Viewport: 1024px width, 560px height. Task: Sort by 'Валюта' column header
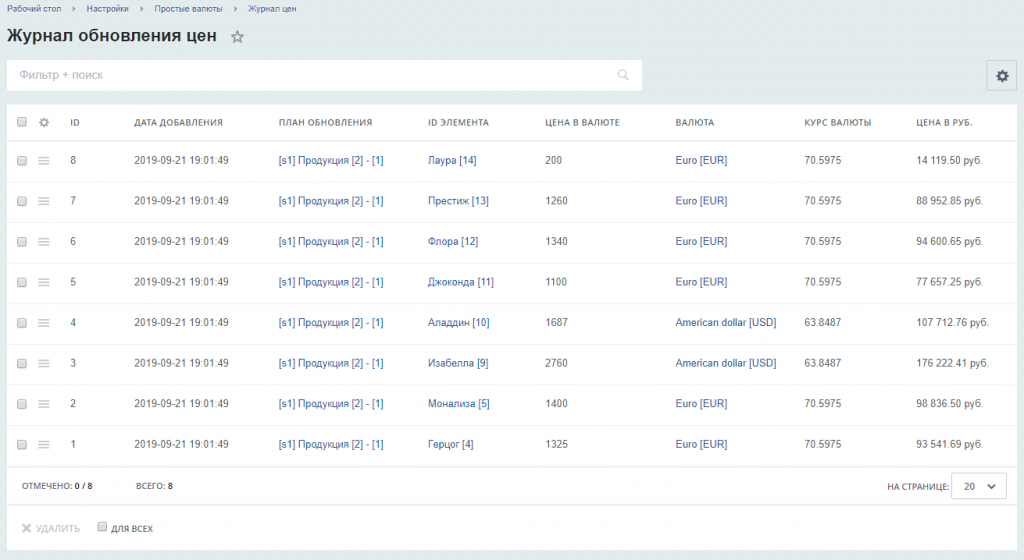694,122
